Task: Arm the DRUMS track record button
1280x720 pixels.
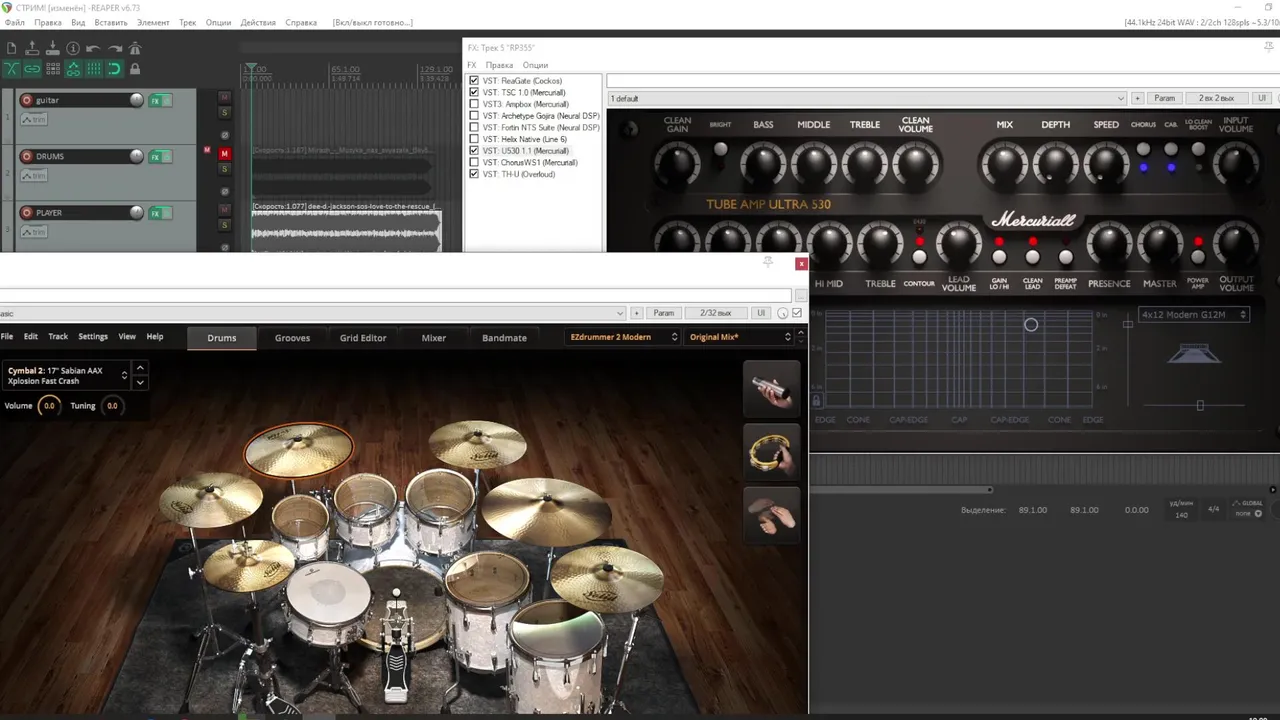Action: pyautogui.click(x=25, y=156)
